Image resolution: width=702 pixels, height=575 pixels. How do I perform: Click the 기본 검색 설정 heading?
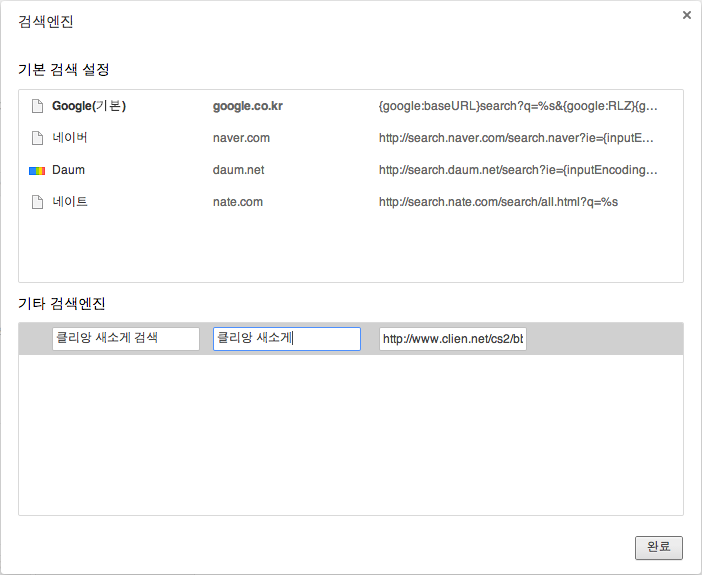click(x=64, y=69)
